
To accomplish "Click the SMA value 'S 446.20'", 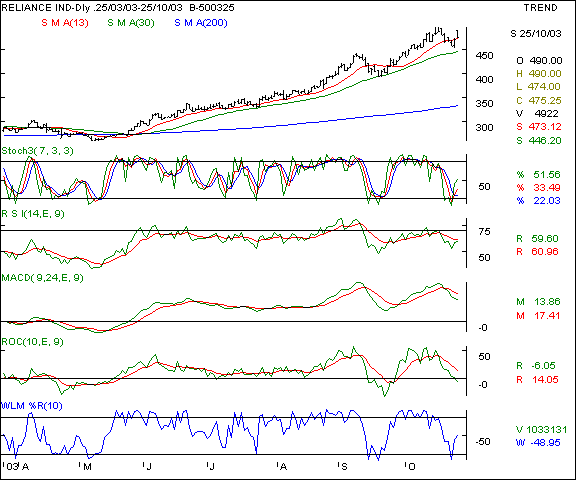I will click(539, 141).
